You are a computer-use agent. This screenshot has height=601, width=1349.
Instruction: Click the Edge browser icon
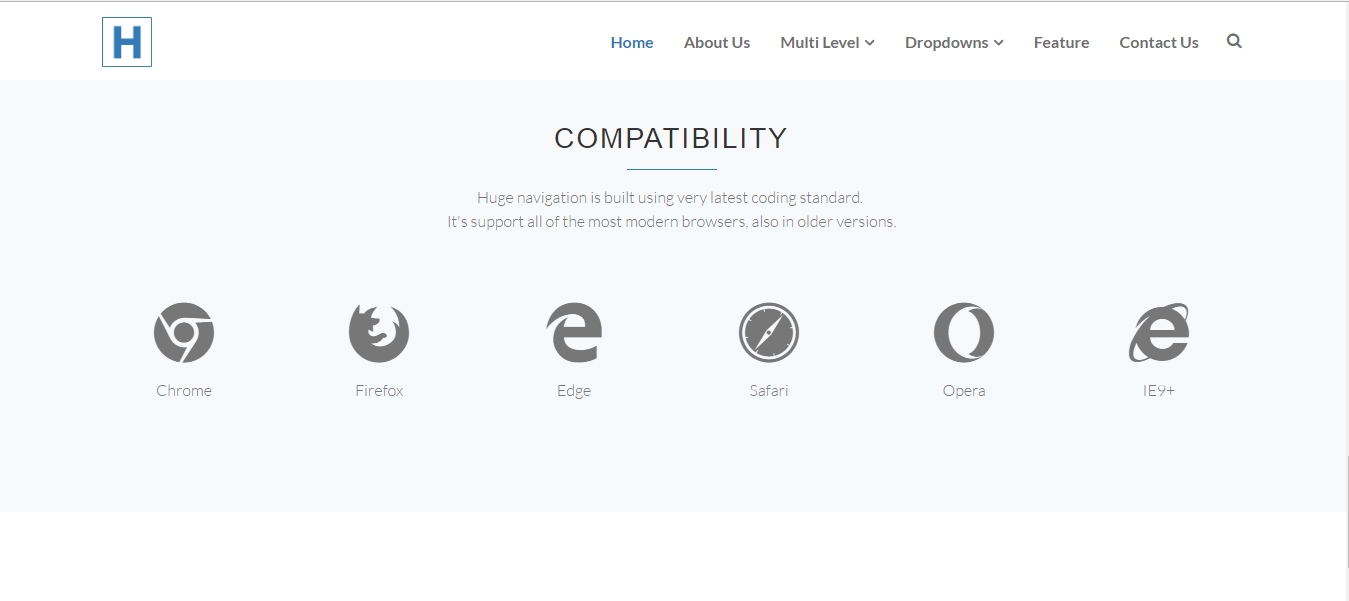[574, 333]
